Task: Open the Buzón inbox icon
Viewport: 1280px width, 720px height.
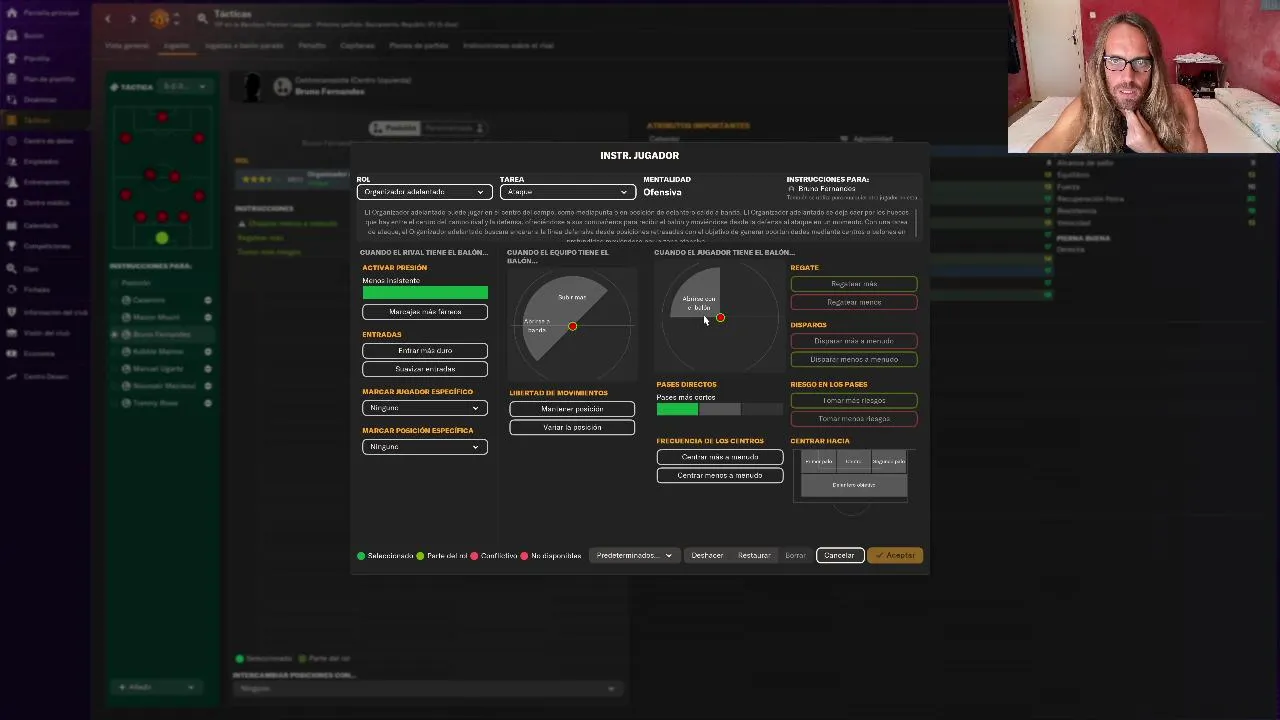Action: (11, 36)
